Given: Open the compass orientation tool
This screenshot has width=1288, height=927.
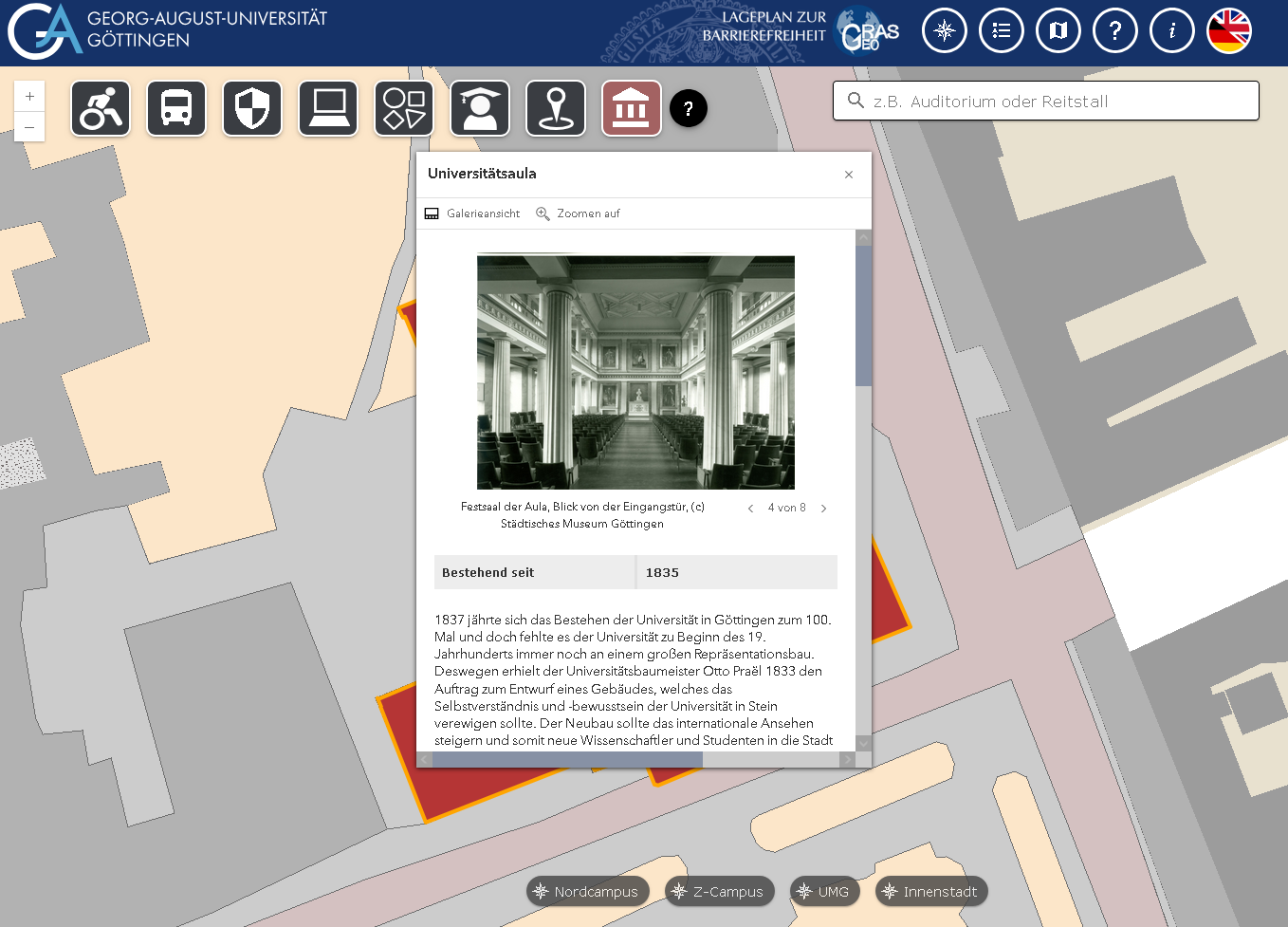Looking at the screenshot, I should pos(944,29).
